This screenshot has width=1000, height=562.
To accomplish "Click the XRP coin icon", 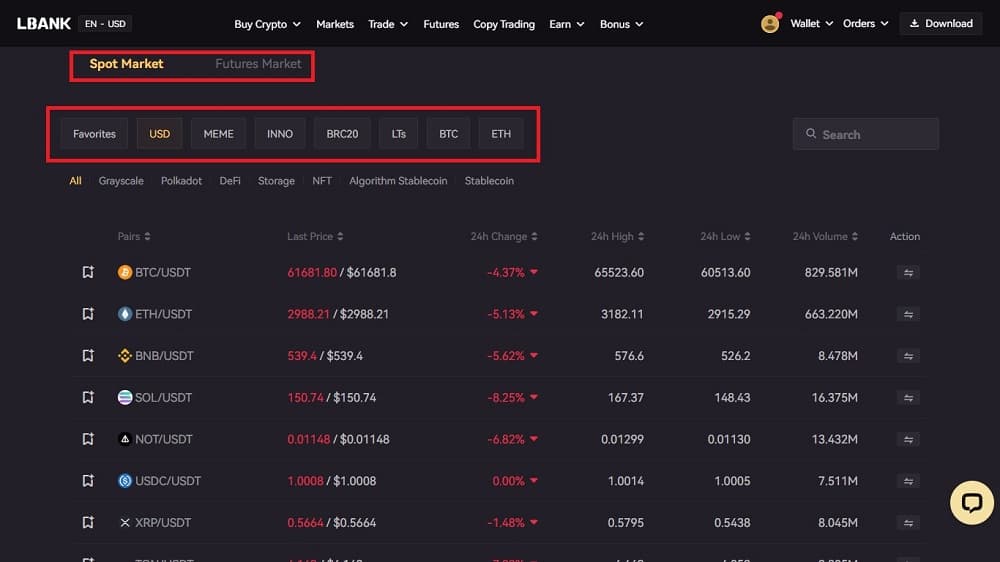I will [125, 522].
